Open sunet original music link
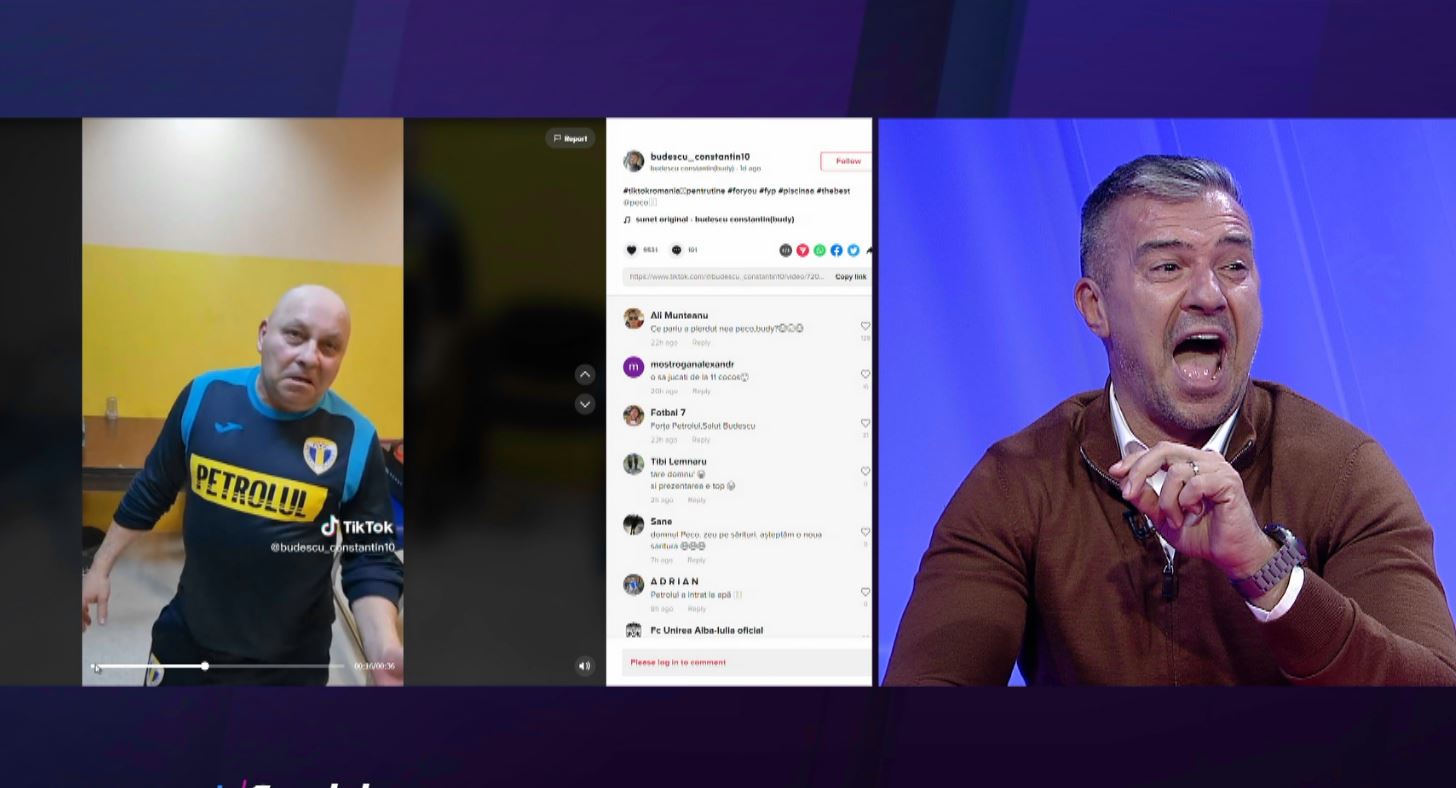This screenshot has height=788, width=1456. pyautogui.click(x=708, y=219)
